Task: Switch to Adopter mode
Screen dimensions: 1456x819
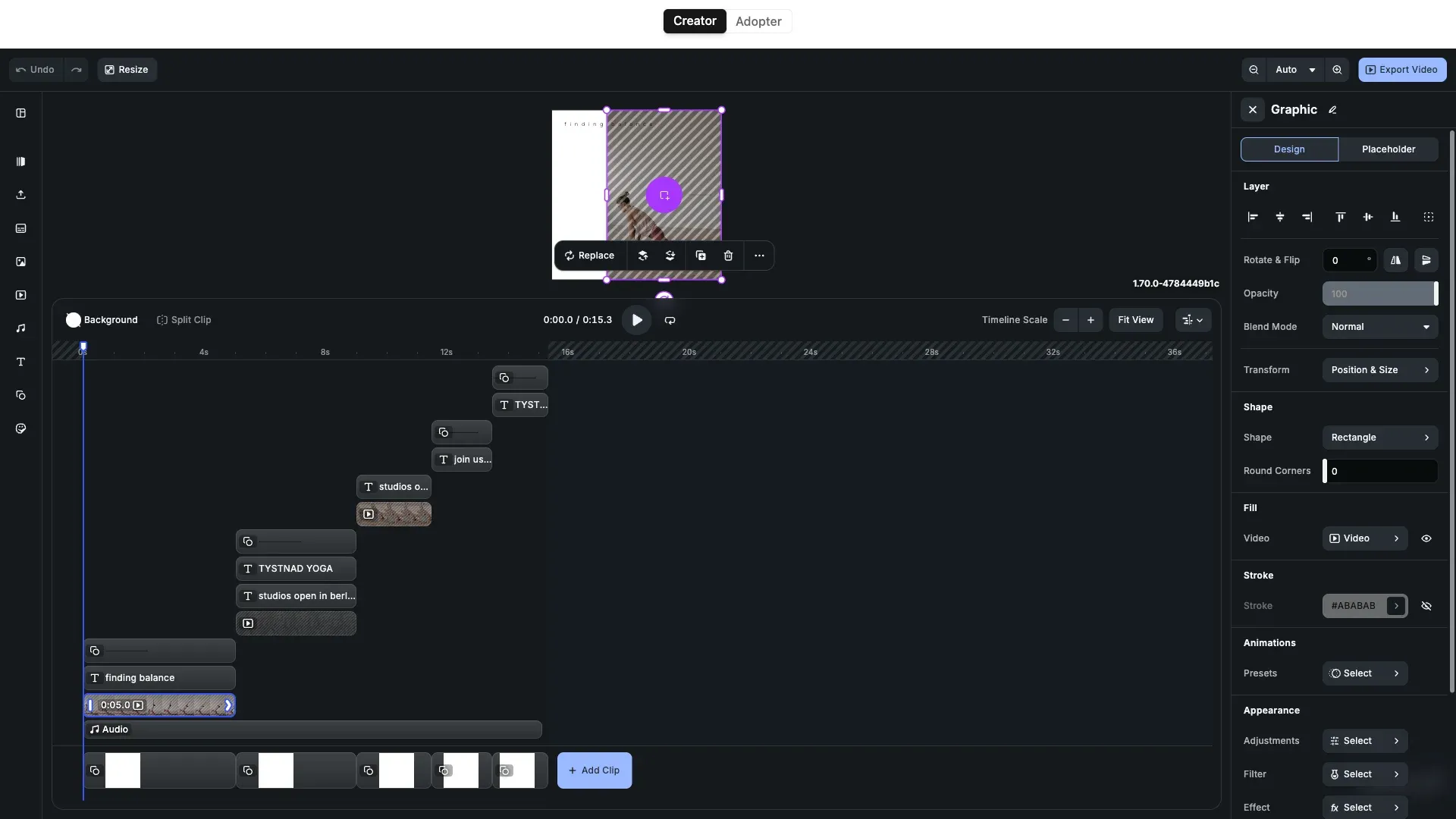Action: coord(759,21)
